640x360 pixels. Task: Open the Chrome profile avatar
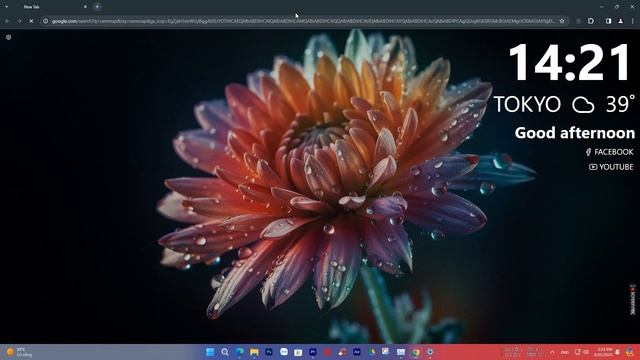point(620,21)
